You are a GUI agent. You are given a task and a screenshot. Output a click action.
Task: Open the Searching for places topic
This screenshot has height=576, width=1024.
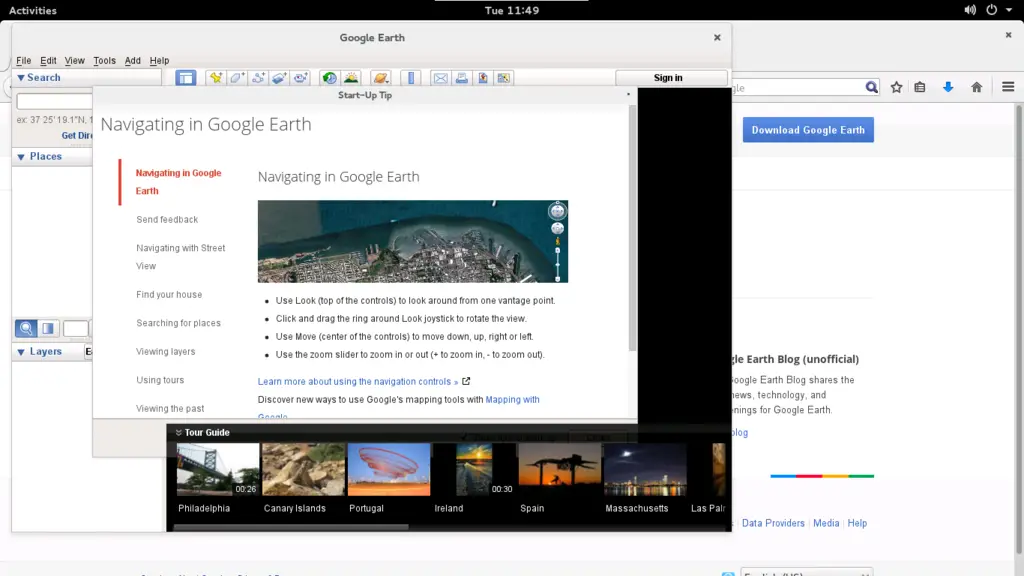point(178,323)
